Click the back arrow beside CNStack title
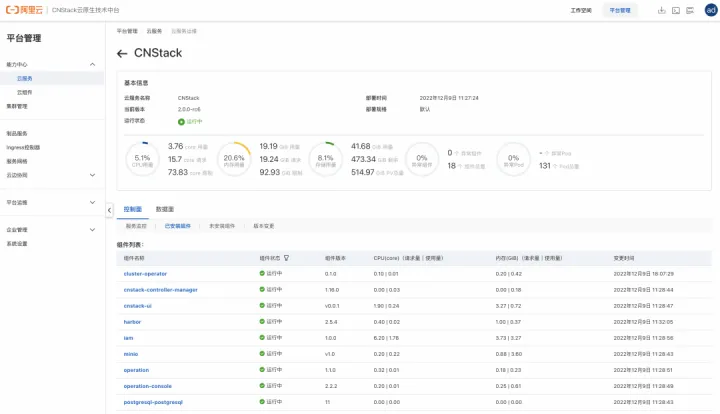Image resolution: width=720 pixels, height=414 pixels. pos(122,54)
